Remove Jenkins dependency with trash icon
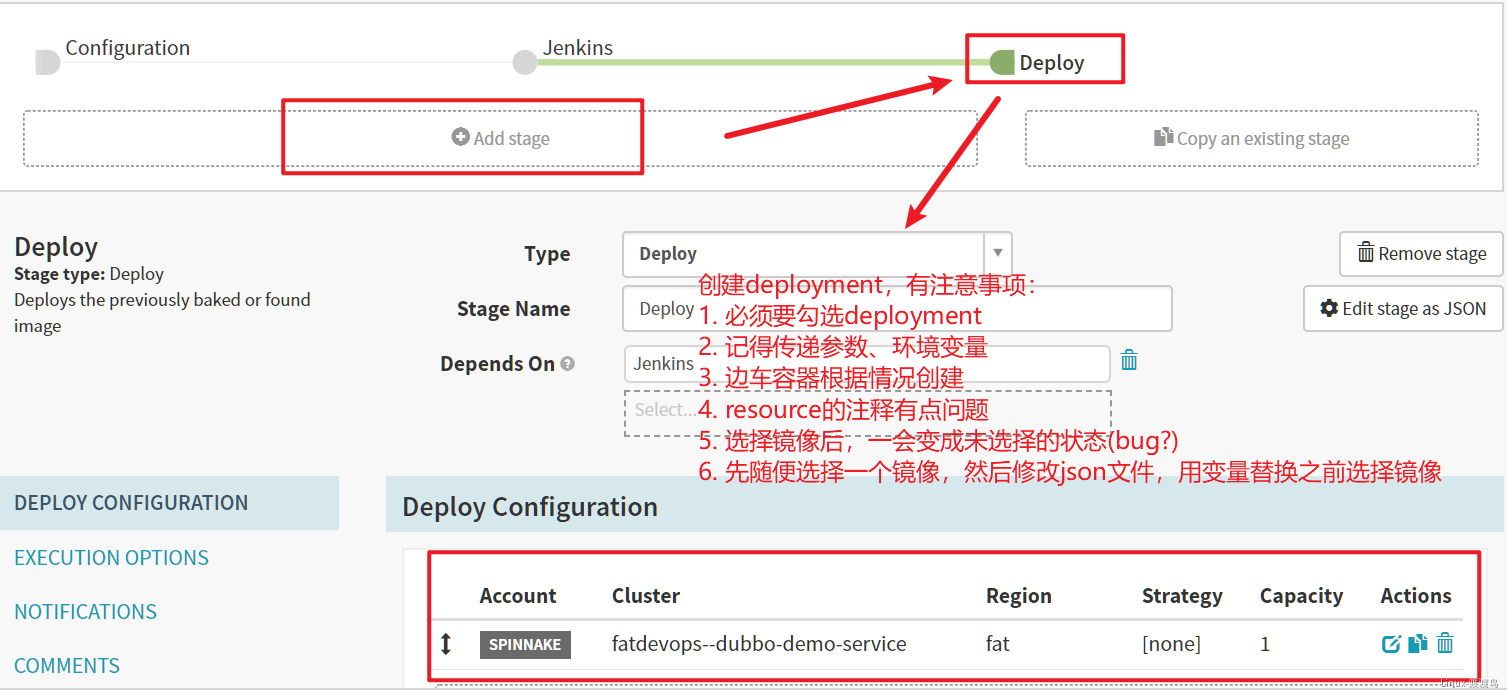The width and height of the screenshot is (1507, 697). tap(1129, 360)
